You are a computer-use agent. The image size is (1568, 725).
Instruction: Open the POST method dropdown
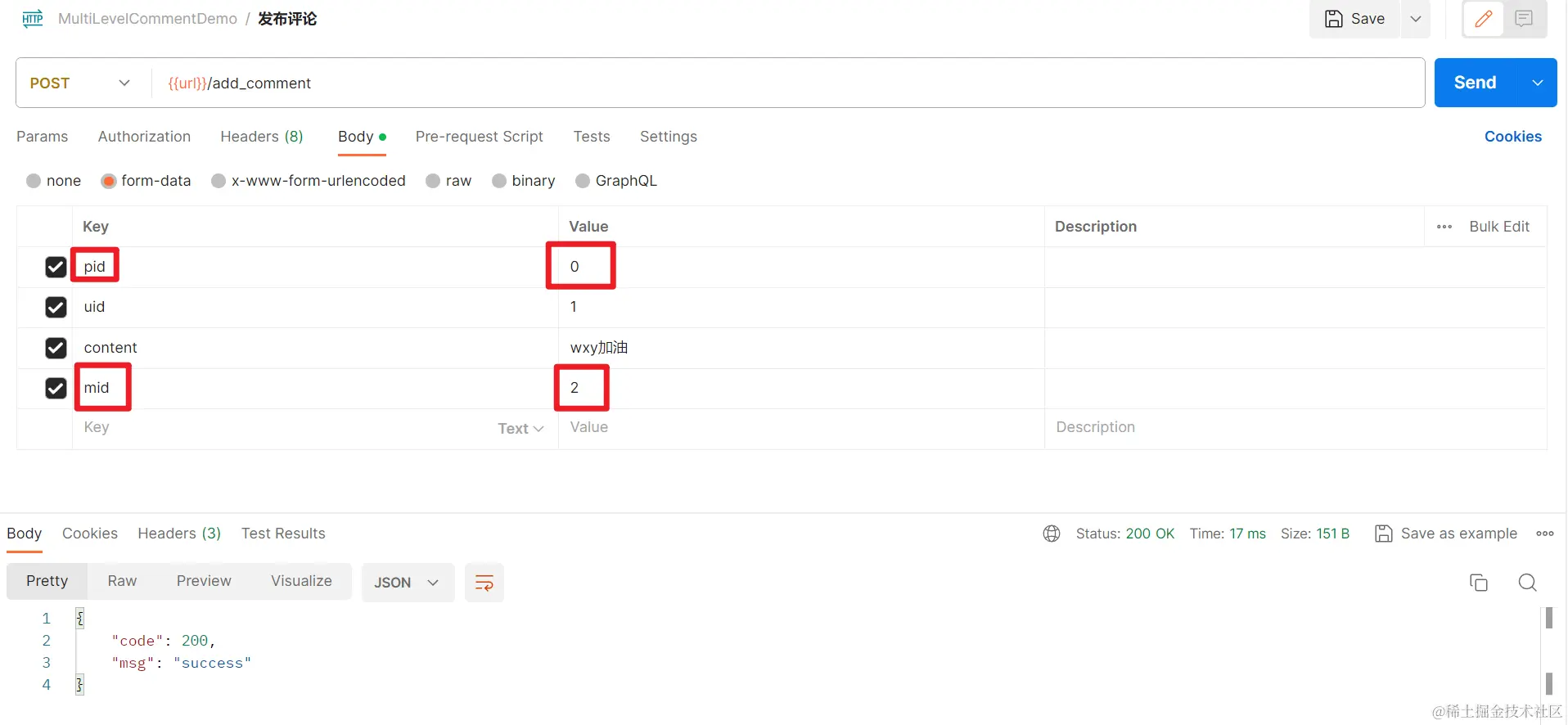pos(80,83)
